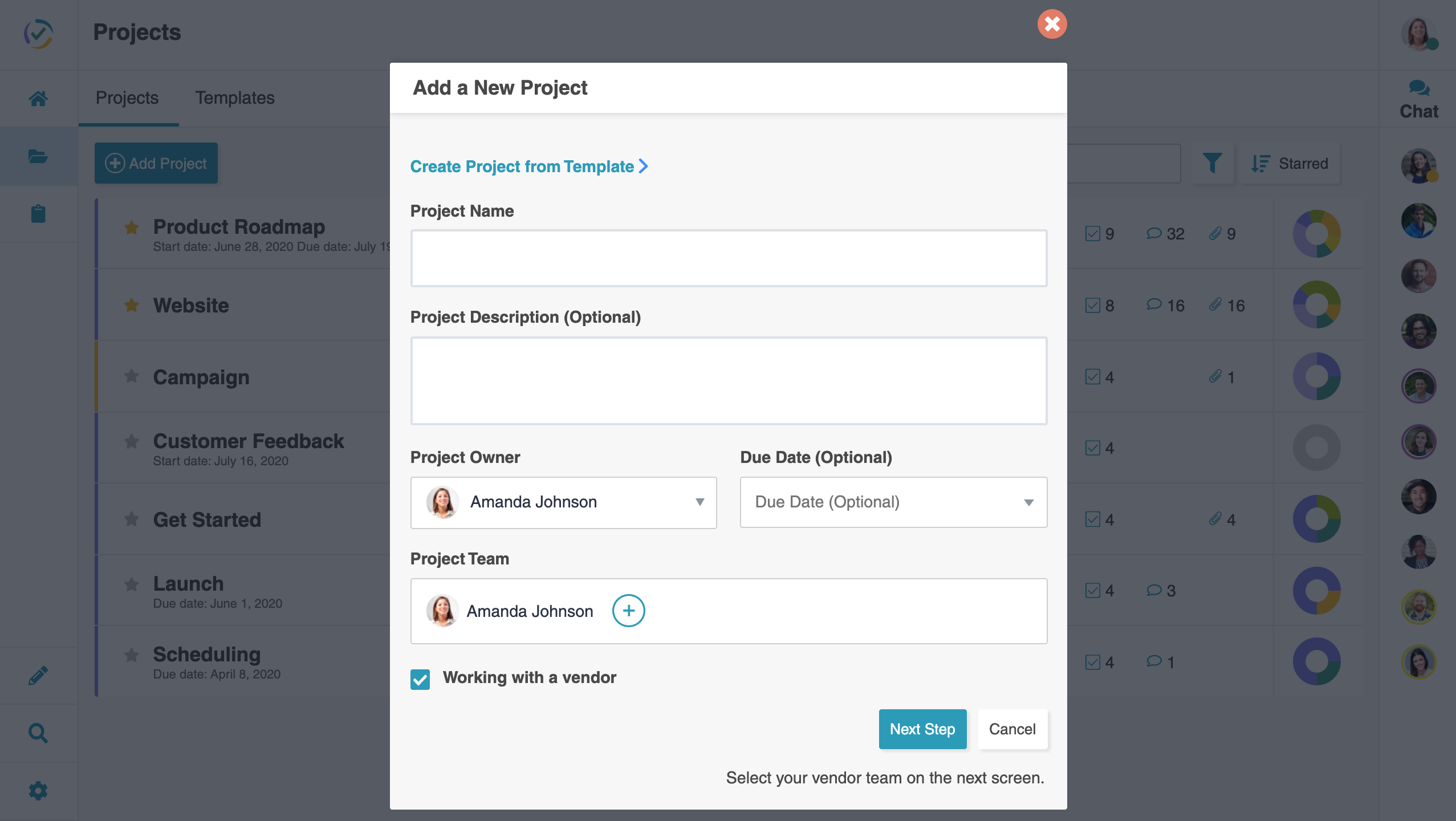The image size is (1456, 821).
Task: Click the Product Roadmap progress donut chart
Action: coord(1316,234)
